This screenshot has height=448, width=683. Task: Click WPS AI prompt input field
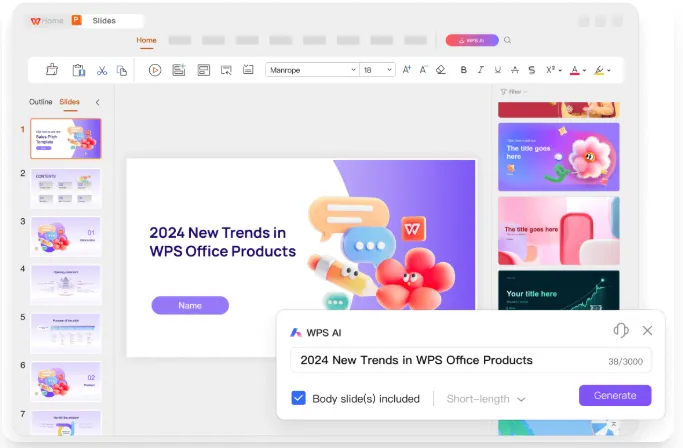[471, 360]
